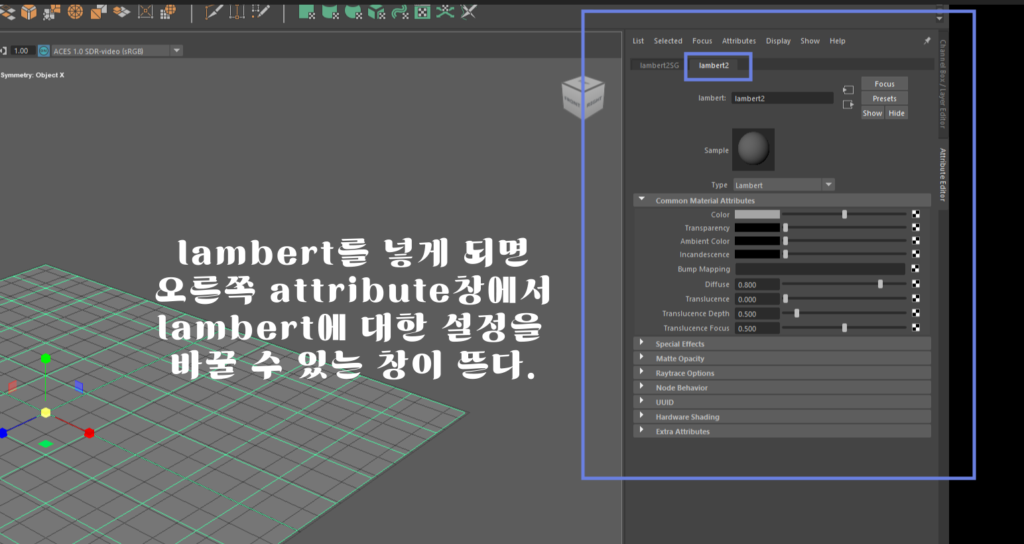
Task: Click the checker map button for Ambient Color
Action: click(916, 241)
